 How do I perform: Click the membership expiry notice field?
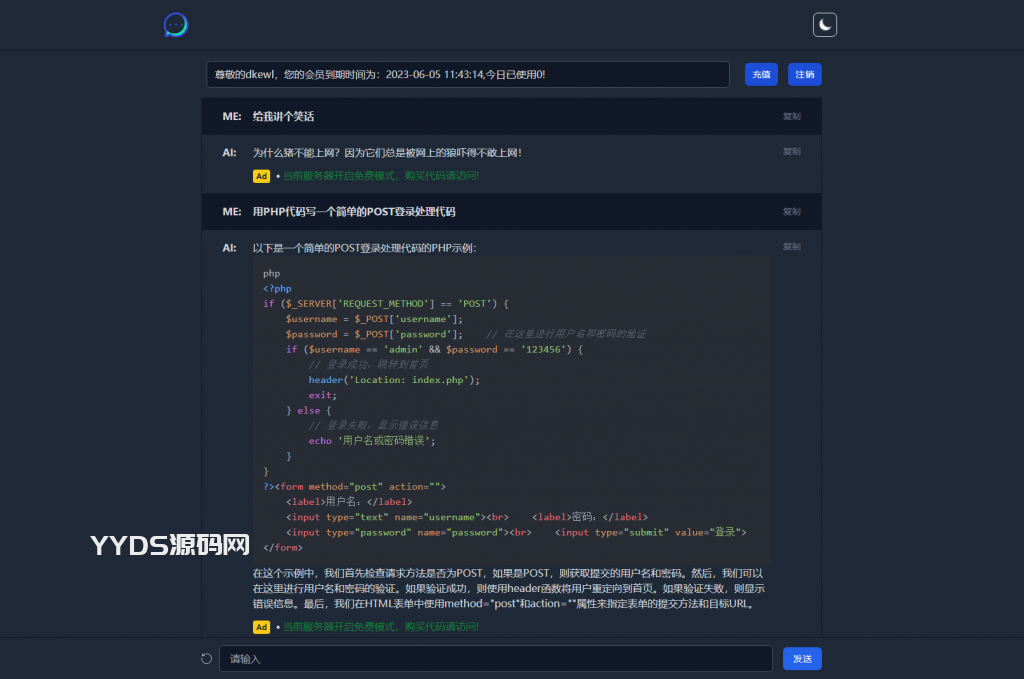(x=467, y=74)
